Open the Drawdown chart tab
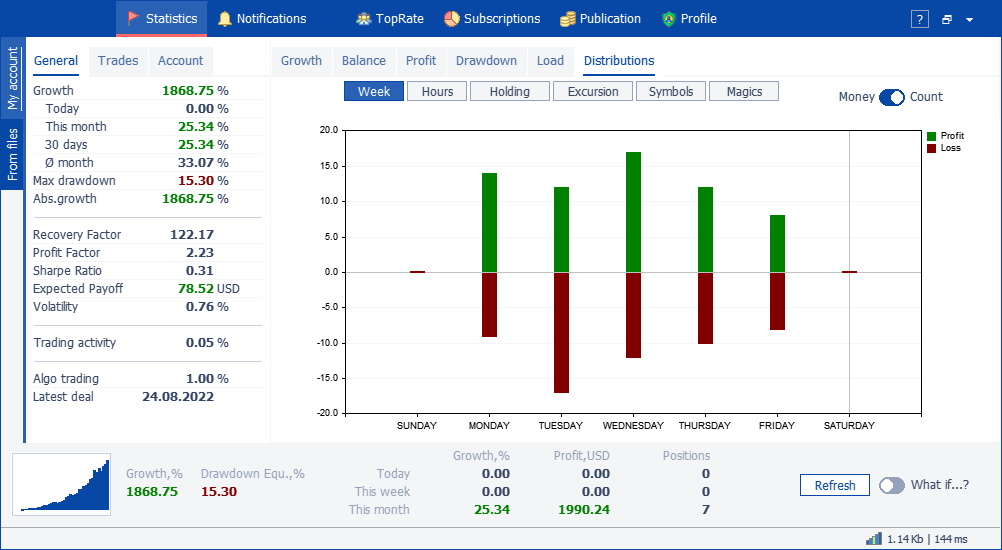This screenshot has width=1002, height=550. 486,61
